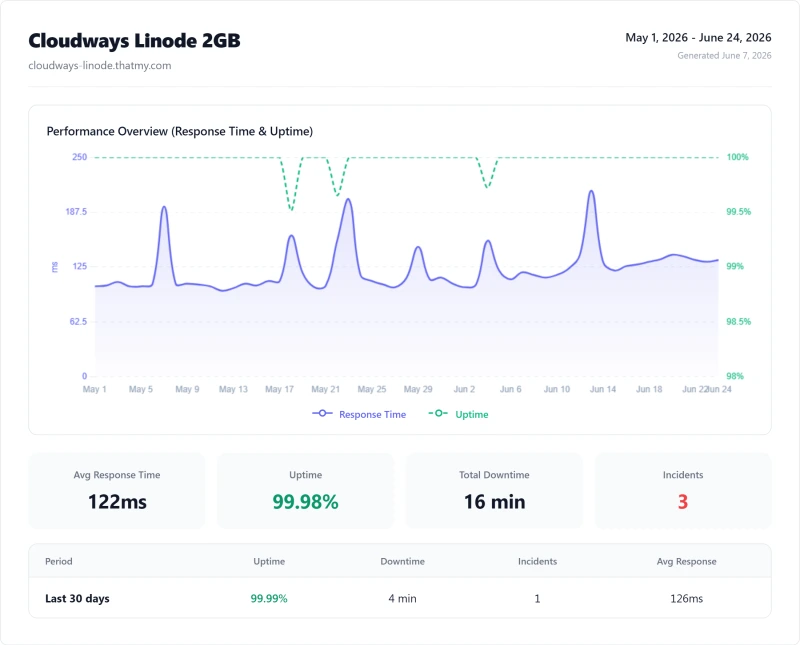Click the cloudways-linode.thatmy.com URL text
The height and width of the screenshot is (645, 800).
coord(100,65)
